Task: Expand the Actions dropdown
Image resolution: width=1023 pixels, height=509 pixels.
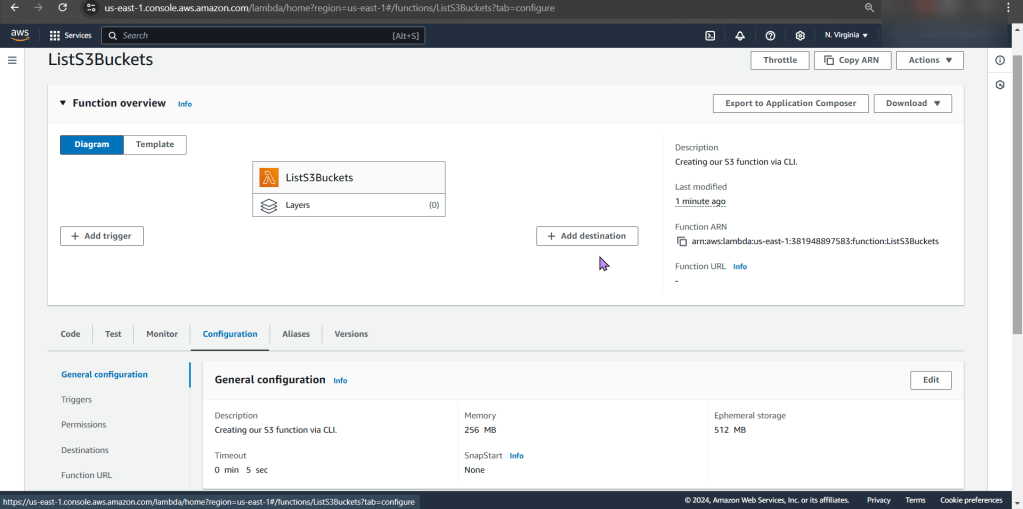Action: (x=929, y=60)
